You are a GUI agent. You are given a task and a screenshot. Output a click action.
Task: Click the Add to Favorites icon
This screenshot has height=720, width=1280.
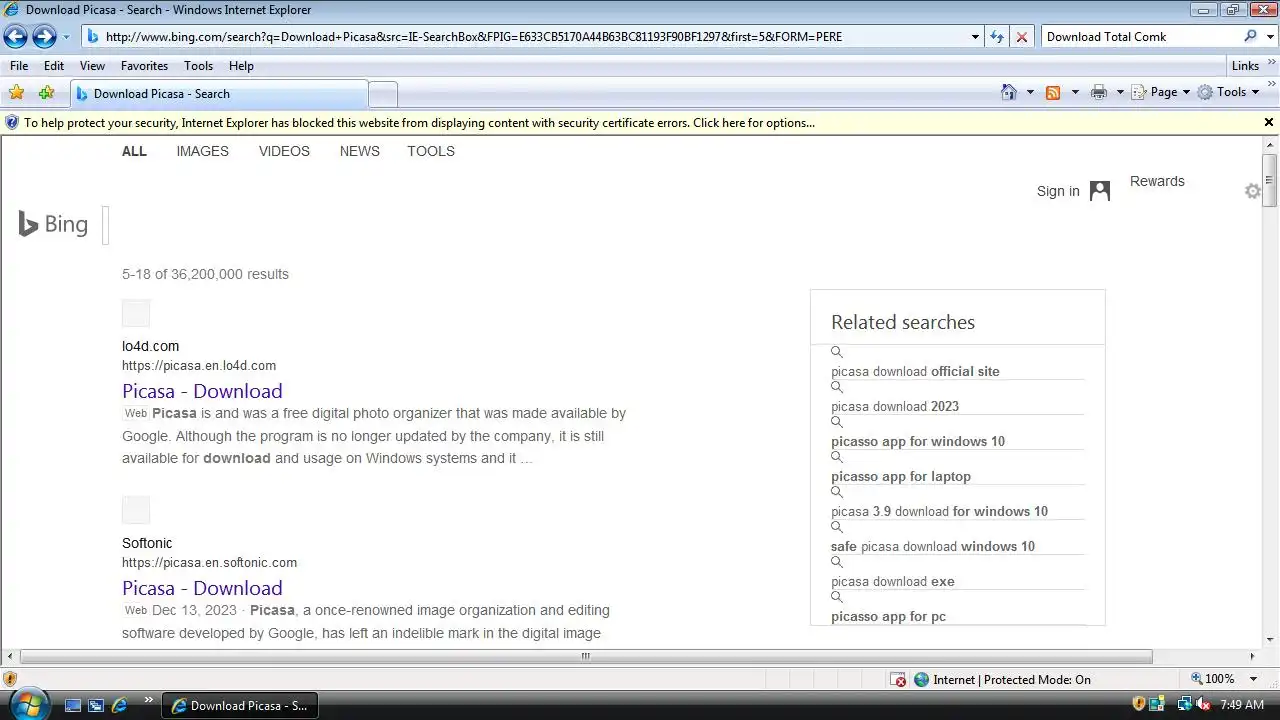[x=46, y=93]
